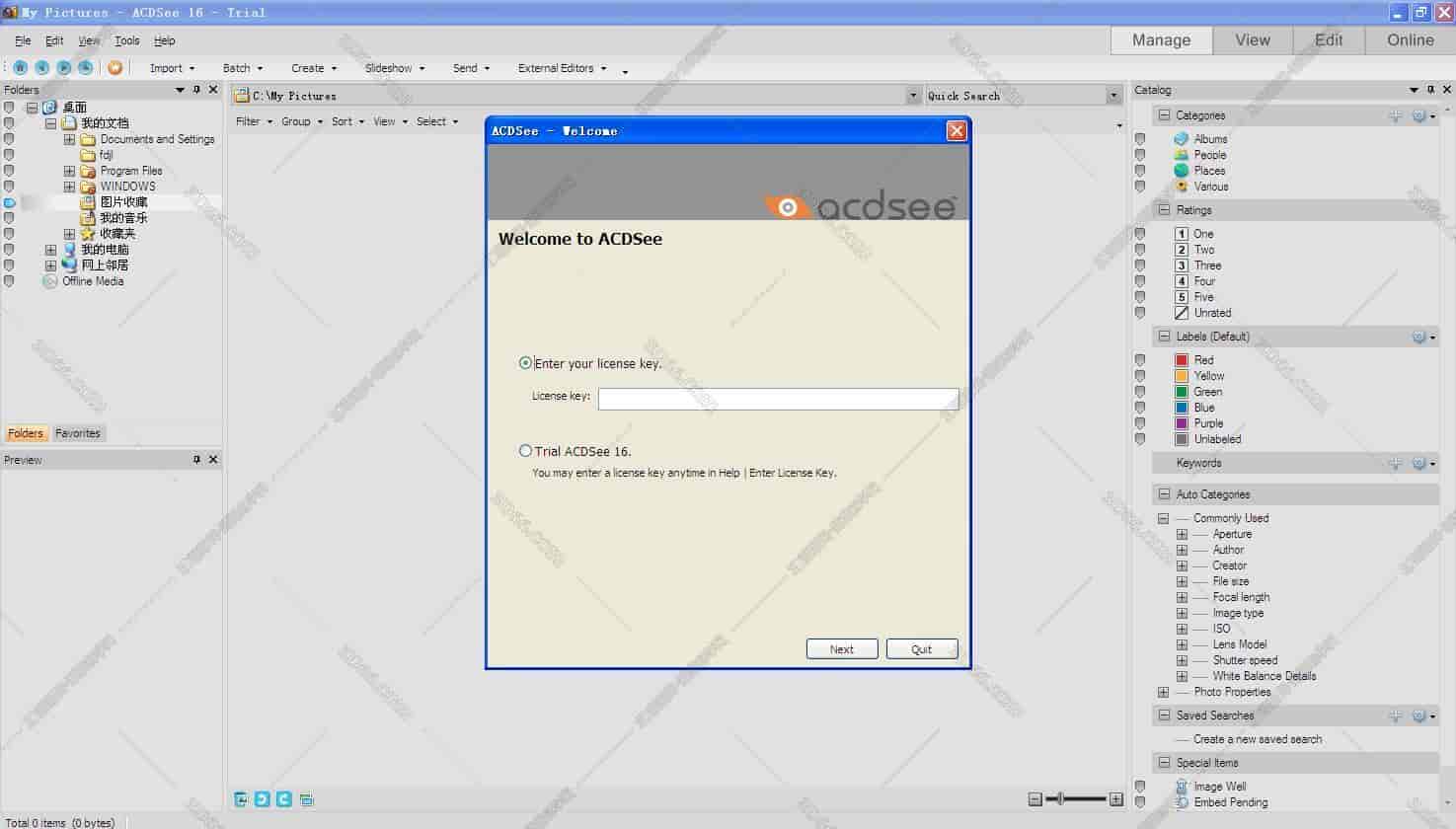Click the Home icon in the toolbar
Screen dimensions: 1456x829
[x=20, y=68]
